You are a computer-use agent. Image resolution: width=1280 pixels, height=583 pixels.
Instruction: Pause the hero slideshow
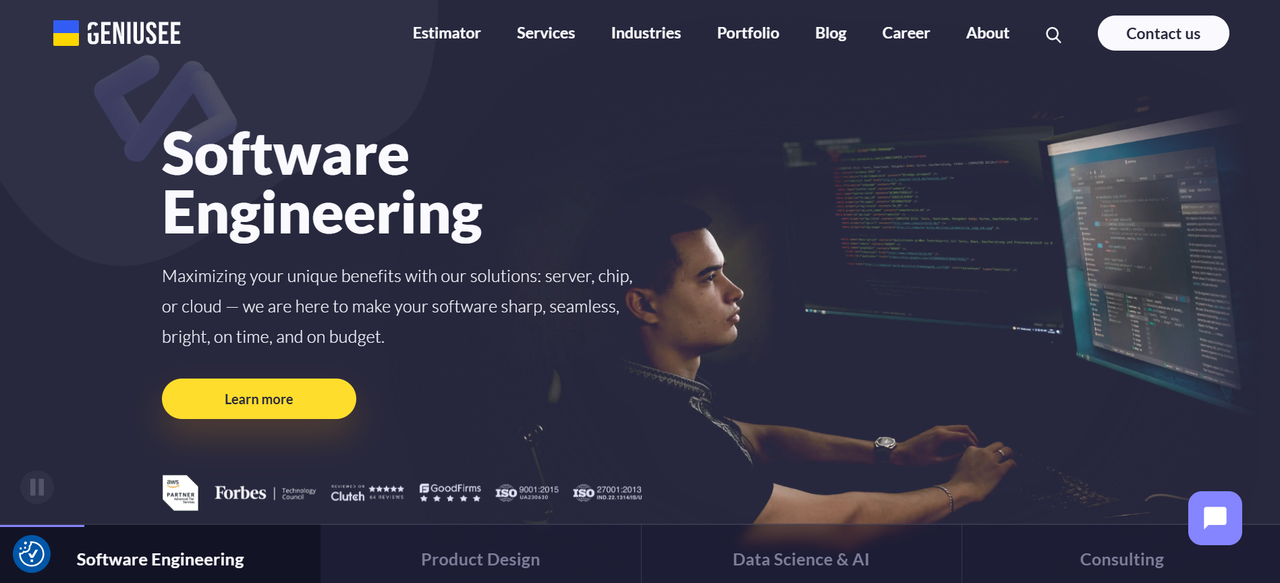(x=37, y=487)
